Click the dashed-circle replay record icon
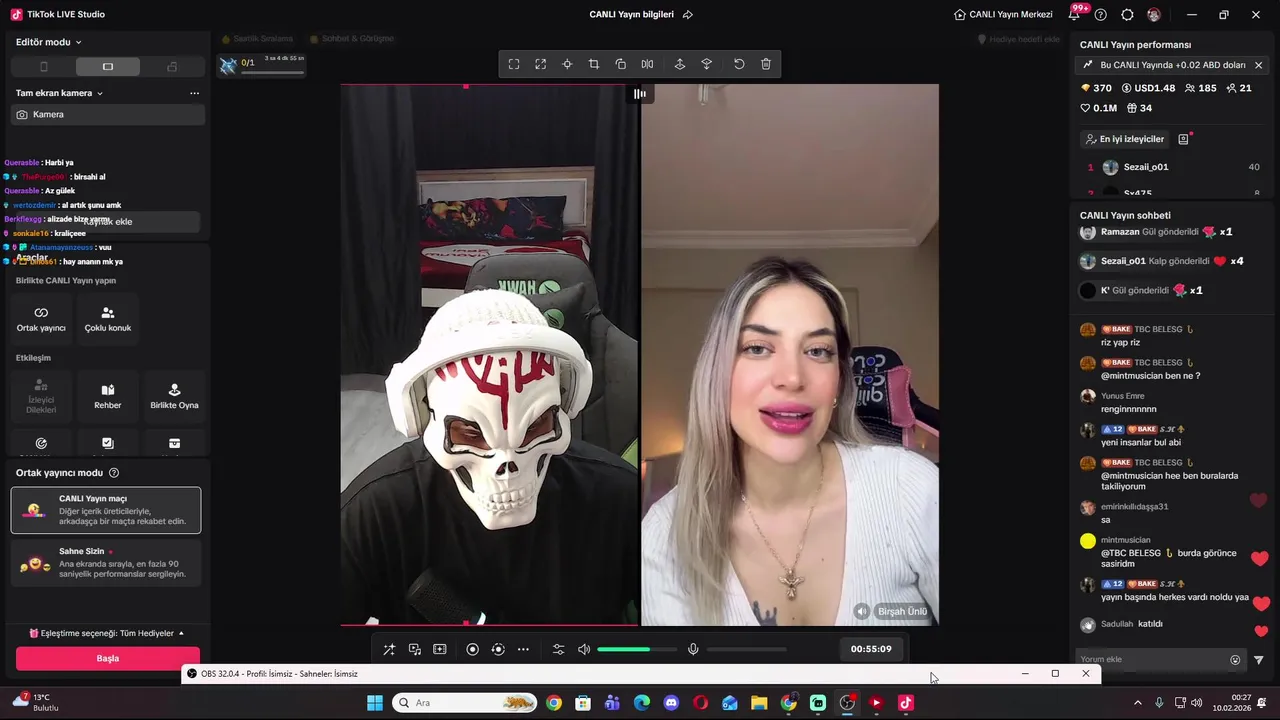The width and height of the screenshot is (1280, 720). pyautogui.click(x=498, y=649)
